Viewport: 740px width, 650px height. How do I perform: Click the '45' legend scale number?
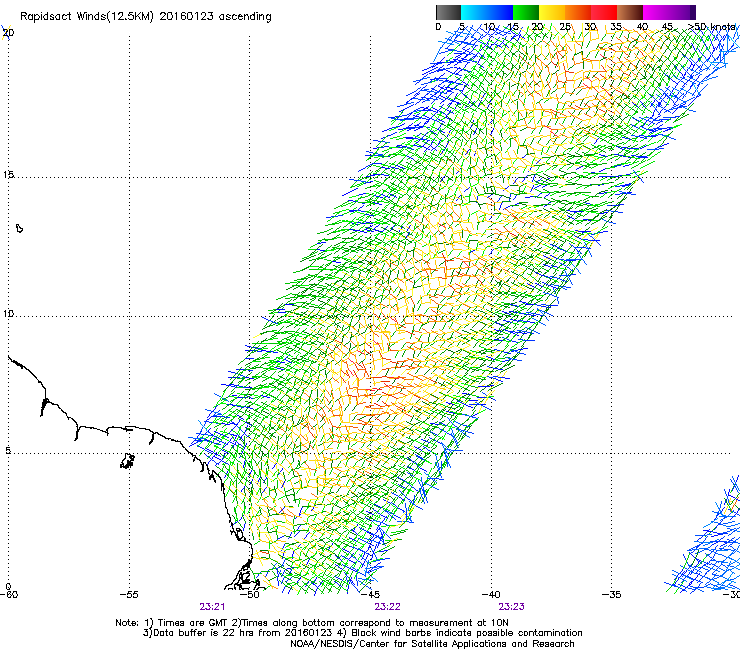click(667, 27)
